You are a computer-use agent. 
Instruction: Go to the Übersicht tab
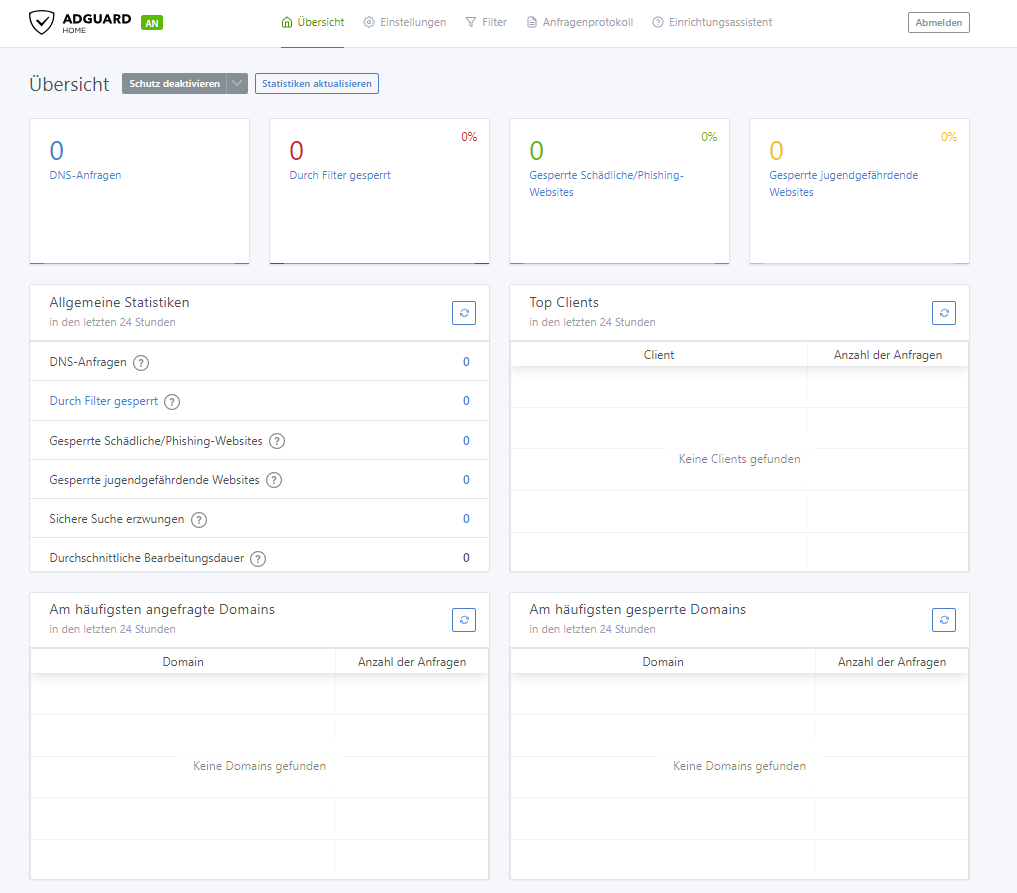click(313, 22)
